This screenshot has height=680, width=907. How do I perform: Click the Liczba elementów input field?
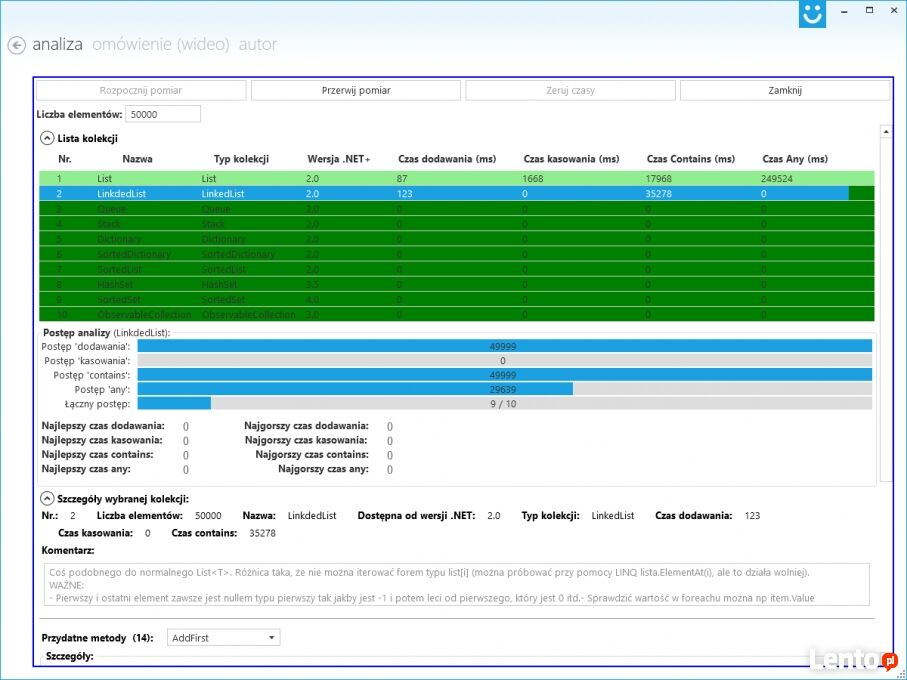coord(163,114)
